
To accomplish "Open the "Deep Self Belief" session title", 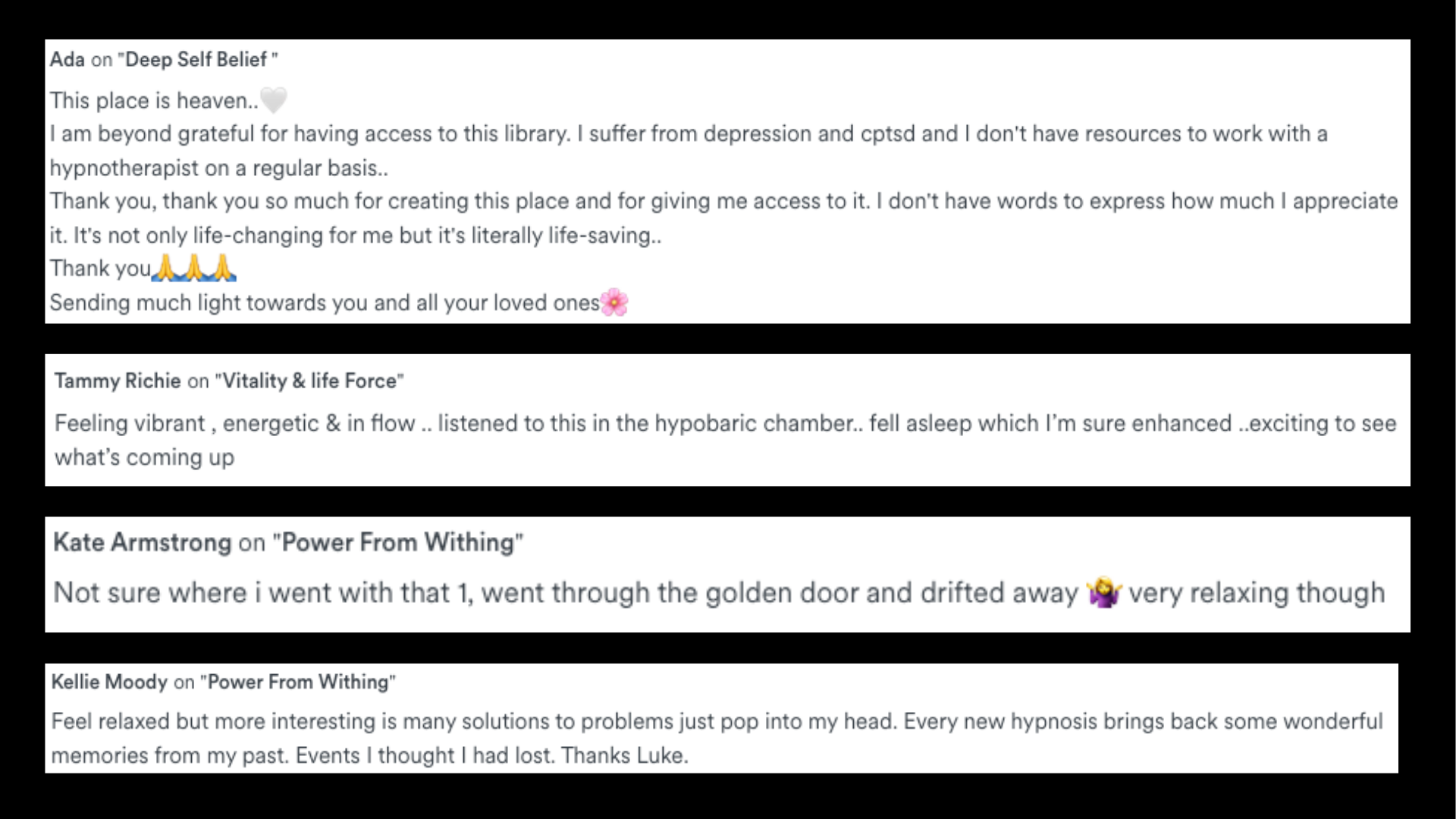I will (198, 59).
